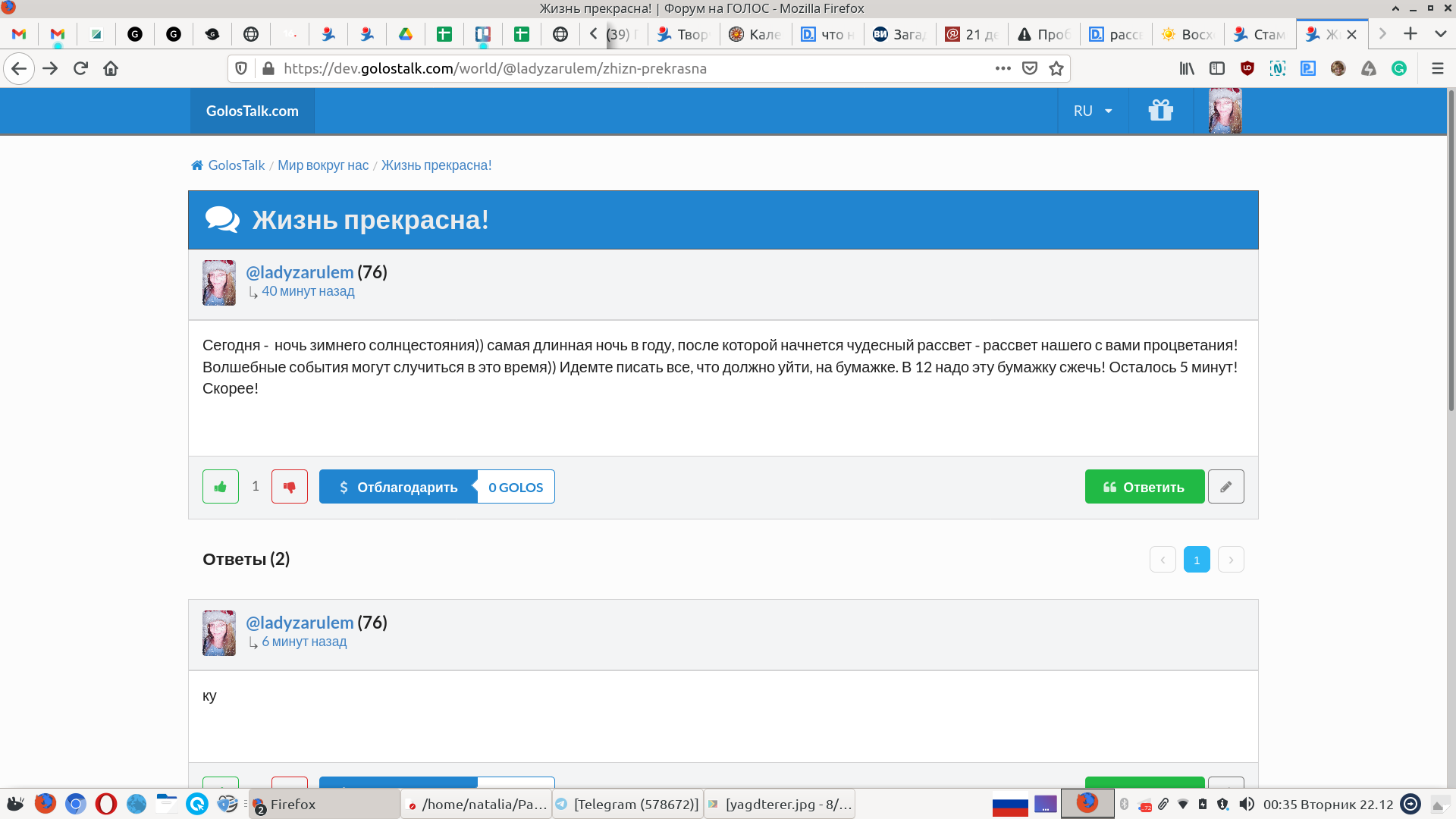Screen dimensions: 1456x819
Task: Click the green Ответить reply button
Action: pos(1144,487)
